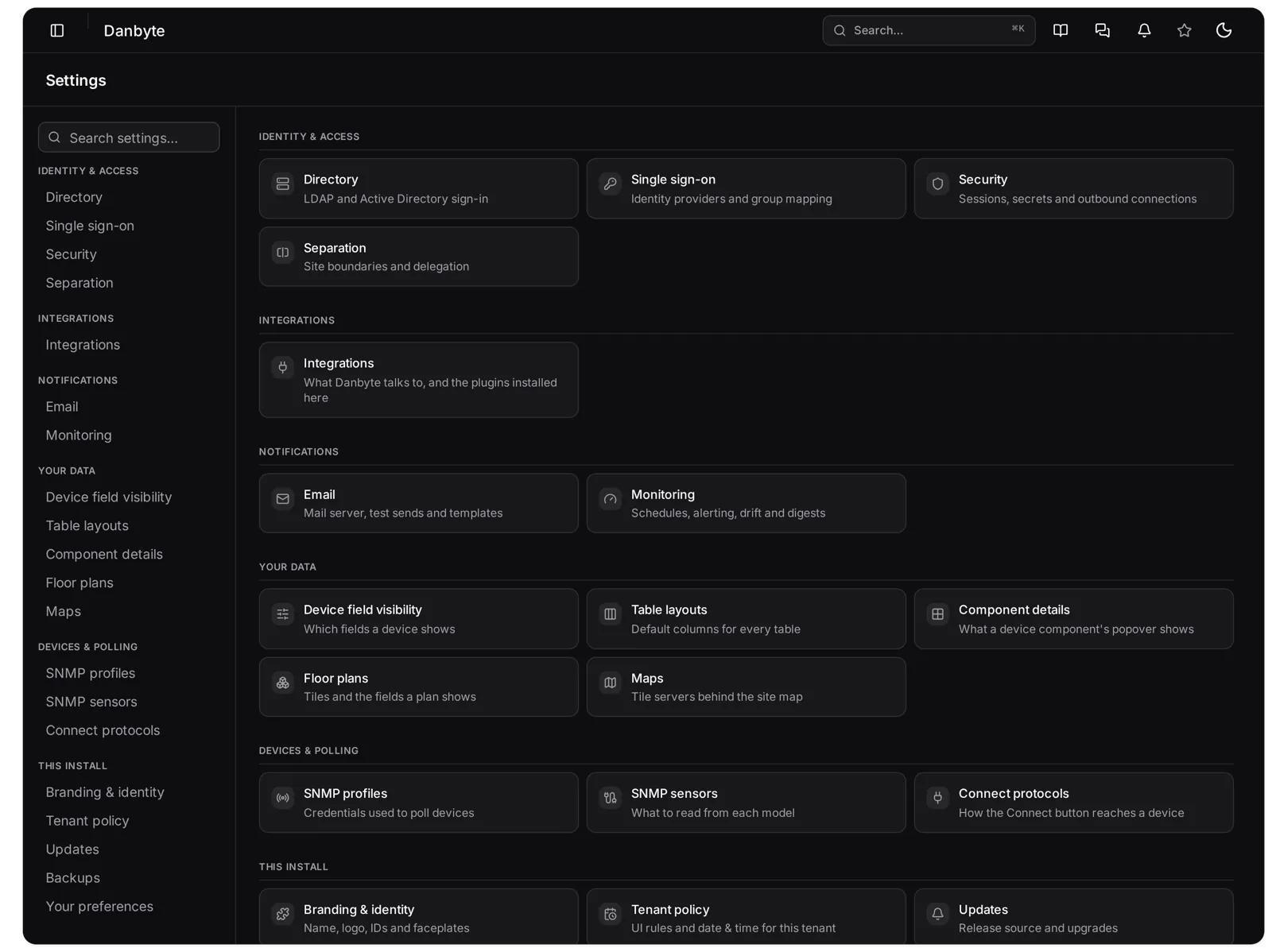Open 'Sessions, secrets and outbound connections' card
Screen dimensions: 1272x952
[1073, 189]
